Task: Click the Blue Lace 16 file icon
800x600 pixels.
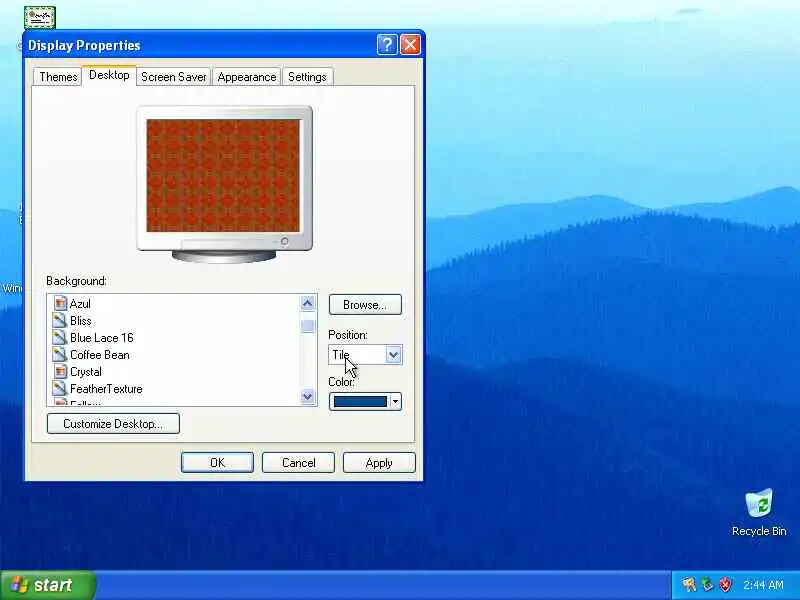Action: 60,337
